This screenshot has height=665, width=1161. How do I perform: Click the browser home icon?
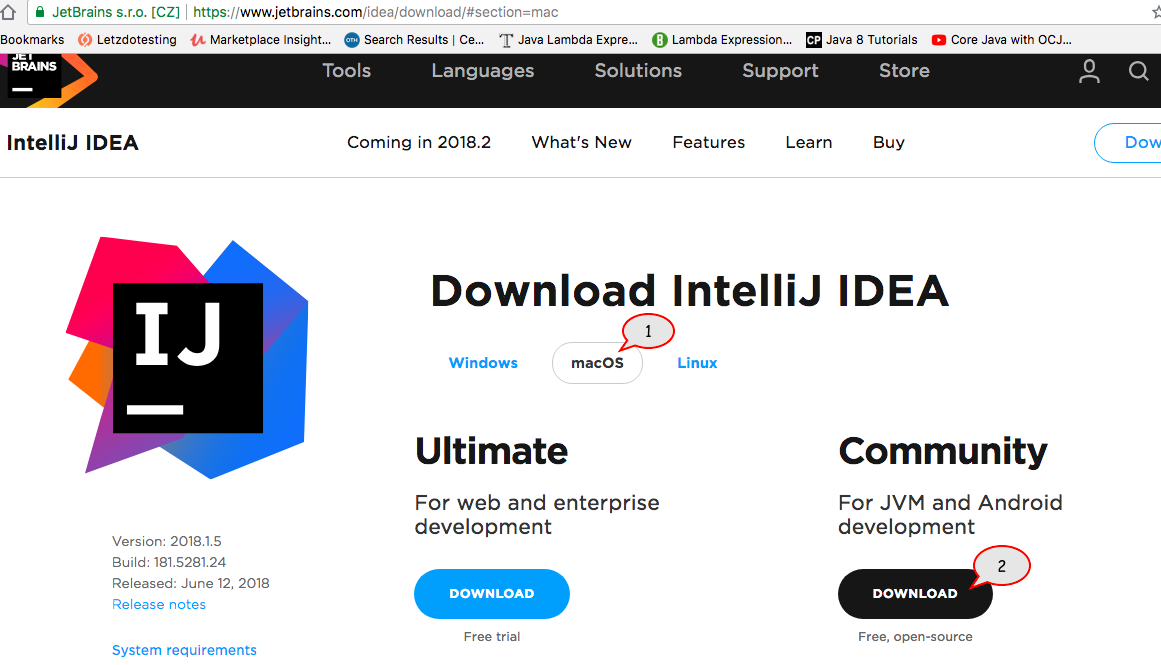pyautogui.click(x=8, y=12)
